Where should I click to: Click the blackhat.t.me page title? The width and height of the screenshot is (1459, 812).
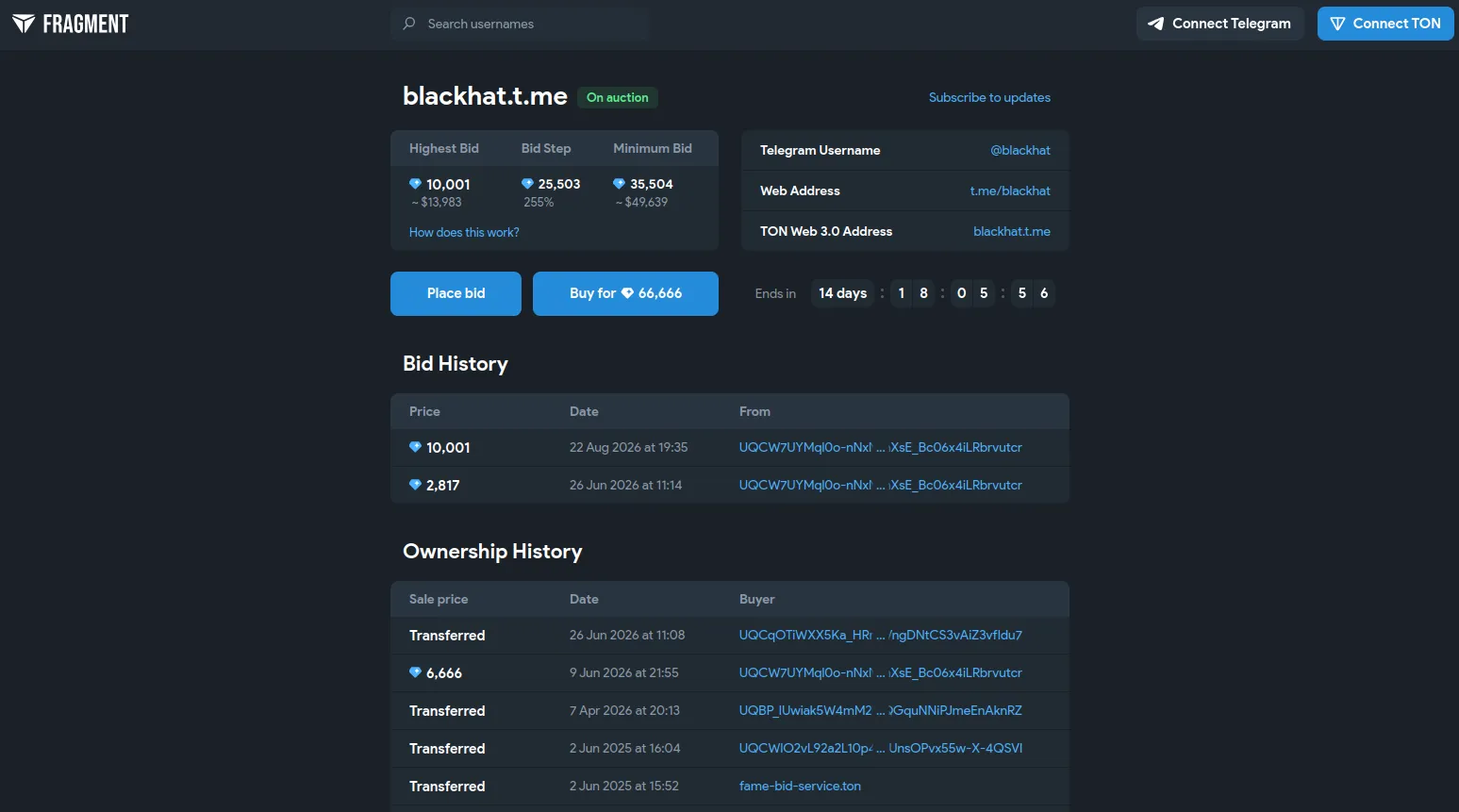click(485, 96)
